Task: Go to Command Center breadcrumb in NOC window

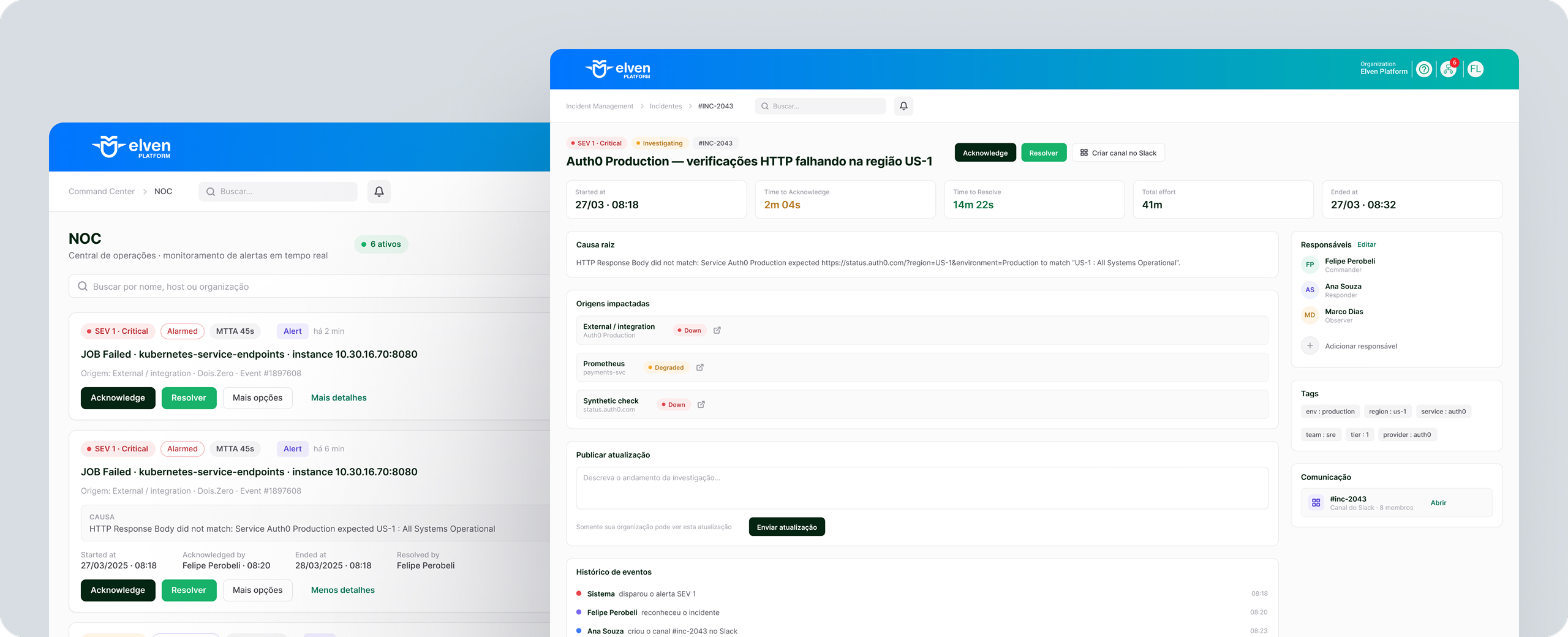Action: click(102, 191)
